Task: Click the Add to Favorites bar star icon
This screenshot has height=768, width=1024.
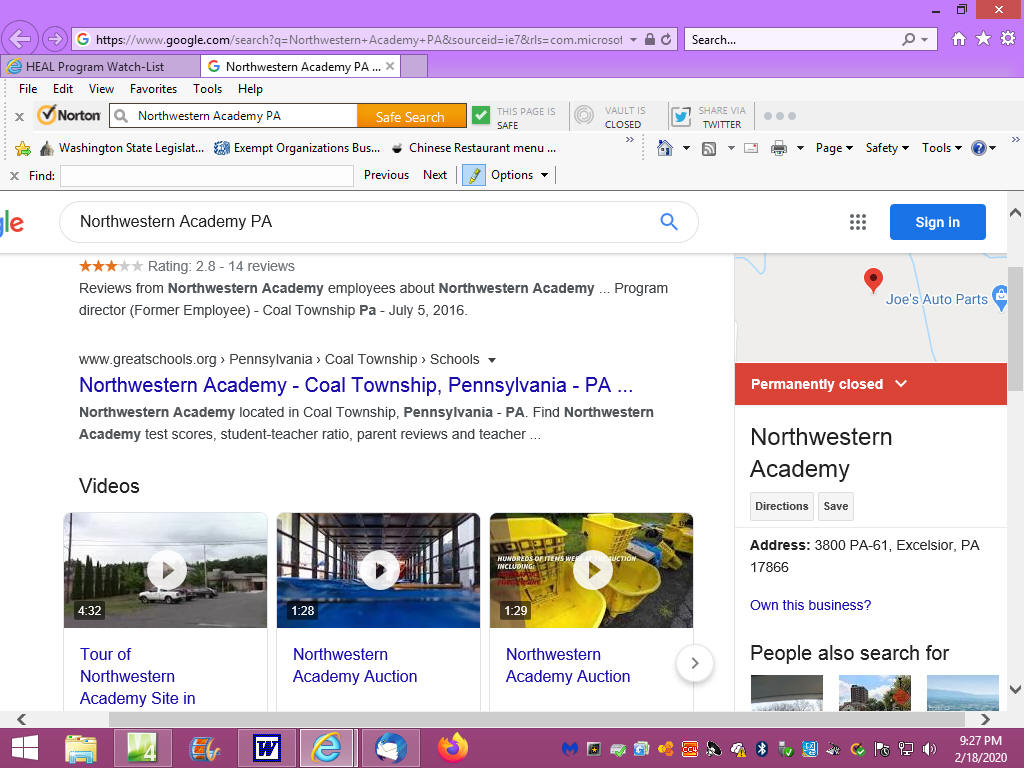Action: [23, 149]
